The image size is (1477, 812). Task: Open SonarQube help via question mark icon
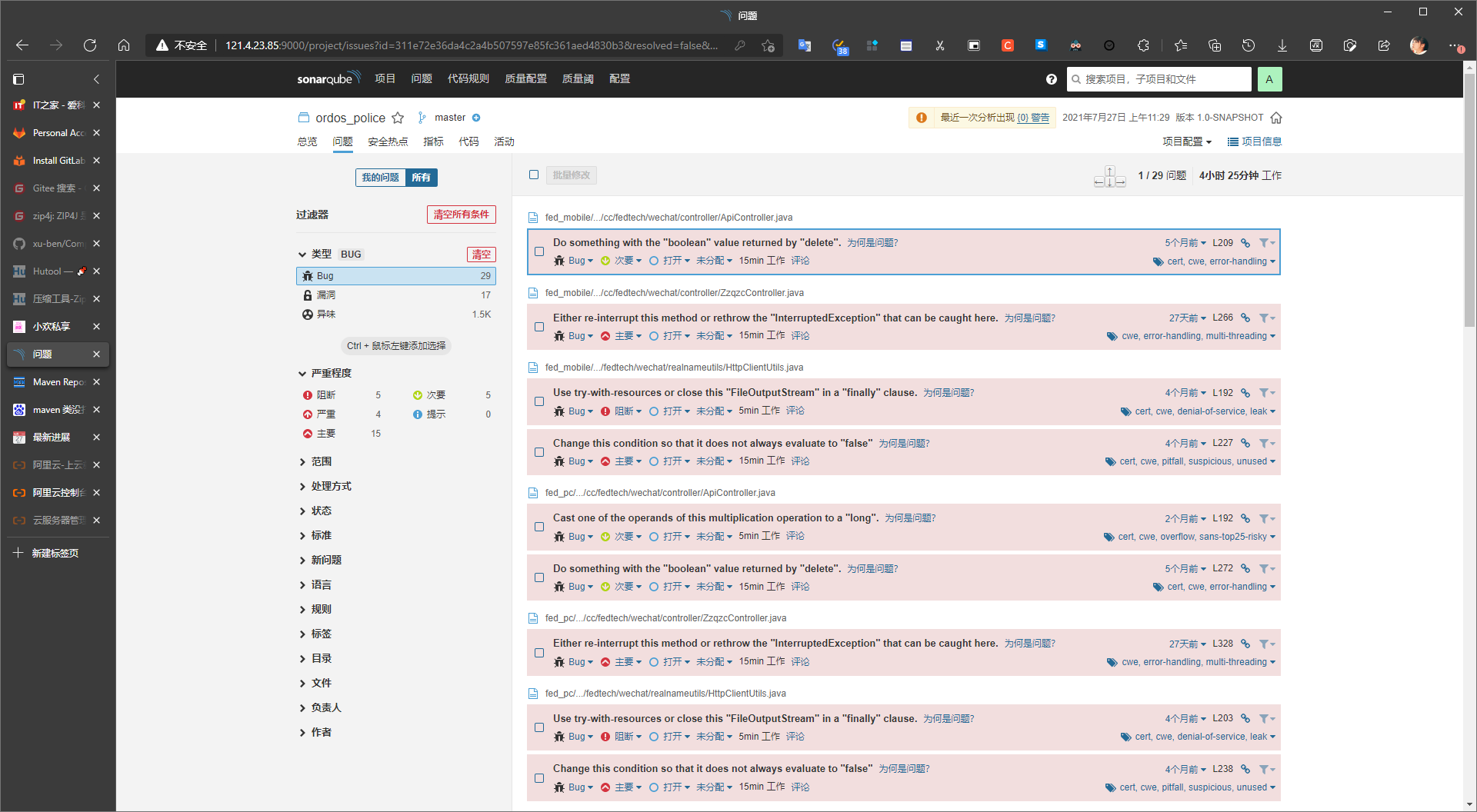(1052, 79)
